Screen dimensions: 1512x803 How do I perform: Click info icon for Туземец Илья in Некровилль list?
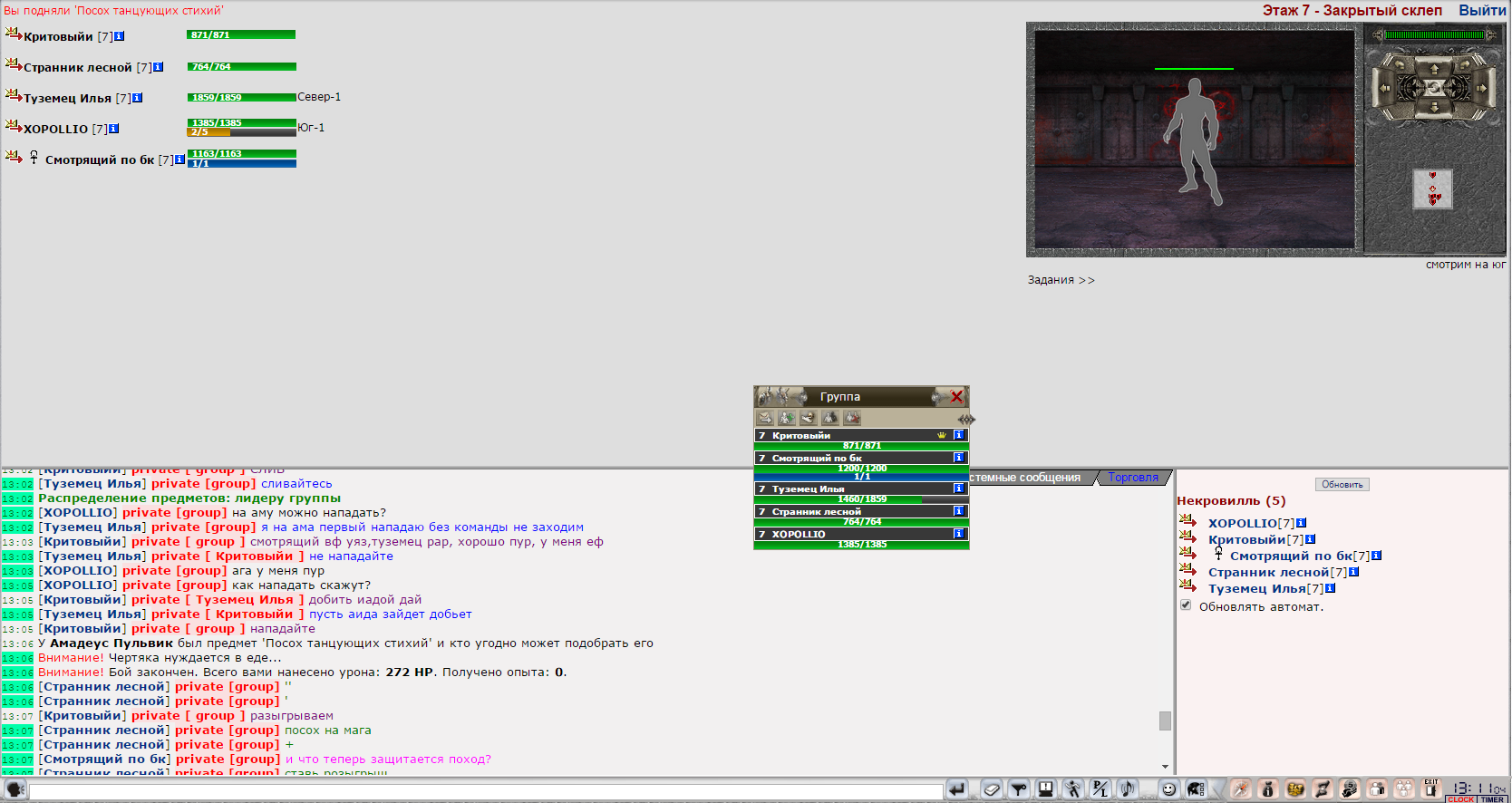pyautogui.click(x=1330, y=588)
